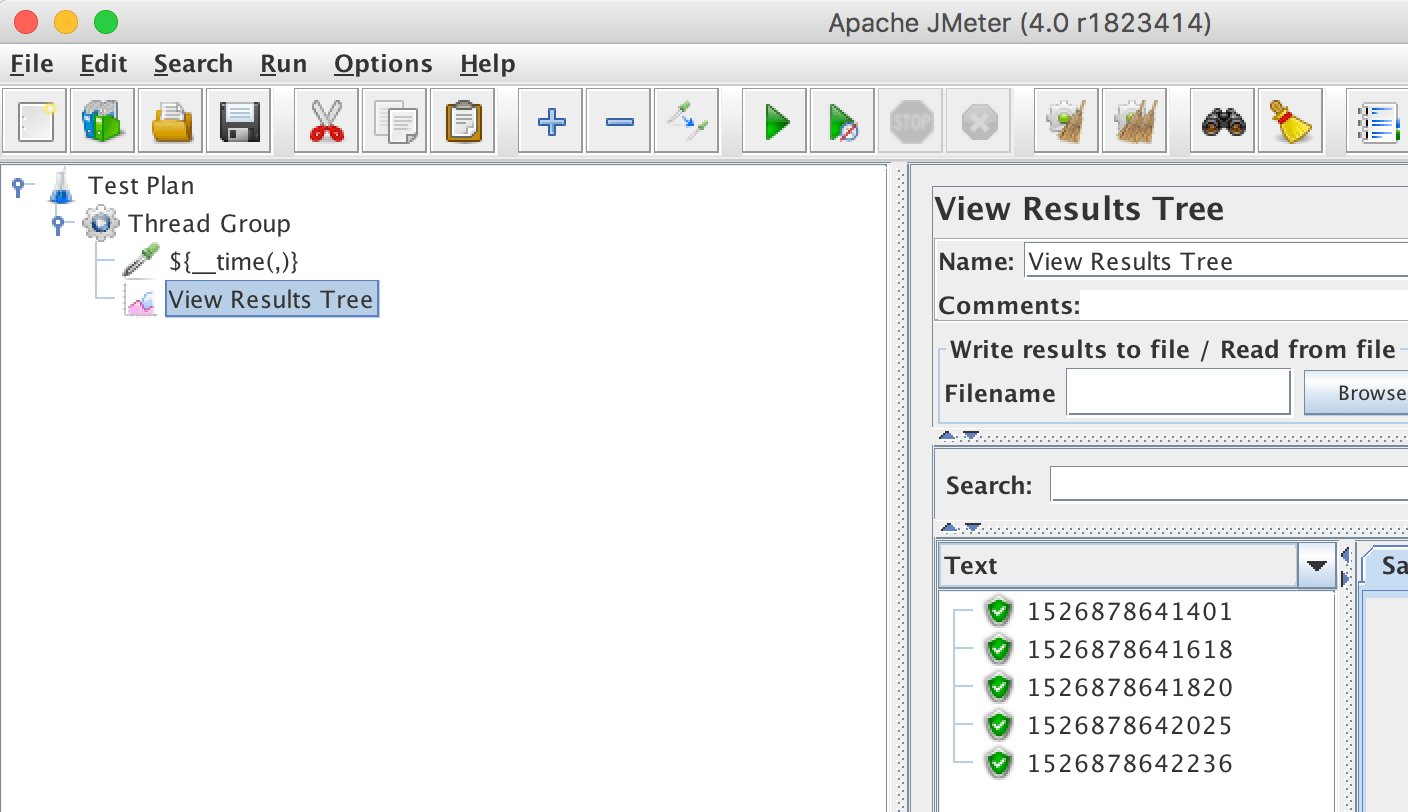Open the Help menu
Screen dimensions: 1408x812
487,64
